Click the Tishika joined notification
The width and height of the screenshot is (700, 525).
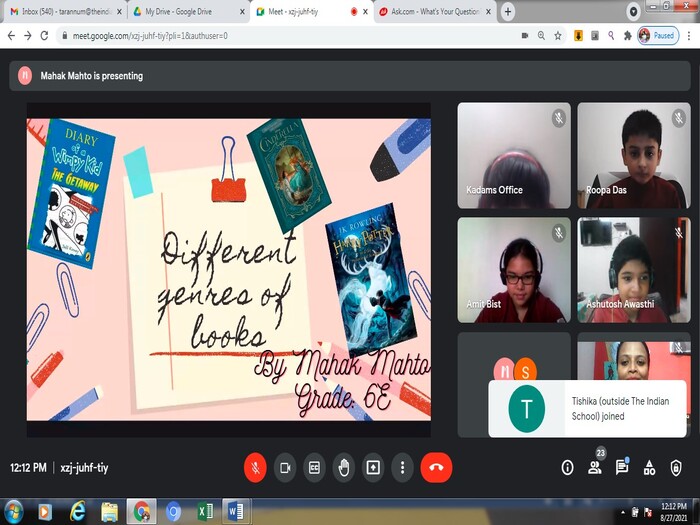(x=588, y=409)
